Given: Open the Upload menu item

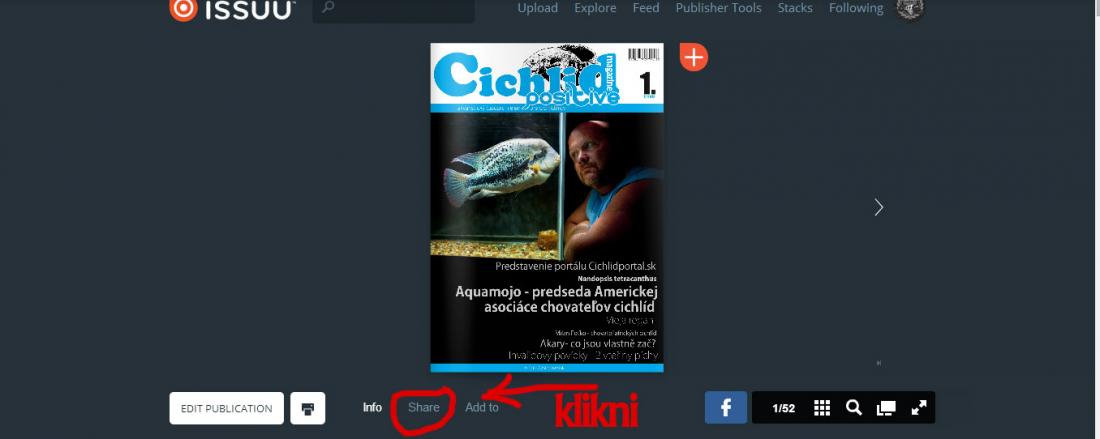Looking at the screenshot, I should coord(537,8).
